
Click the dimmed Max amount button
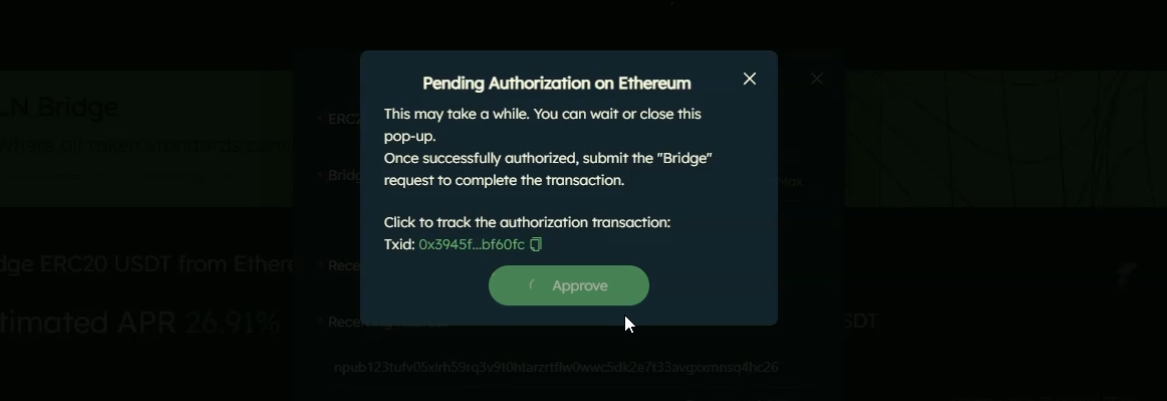tap(790, 182)
